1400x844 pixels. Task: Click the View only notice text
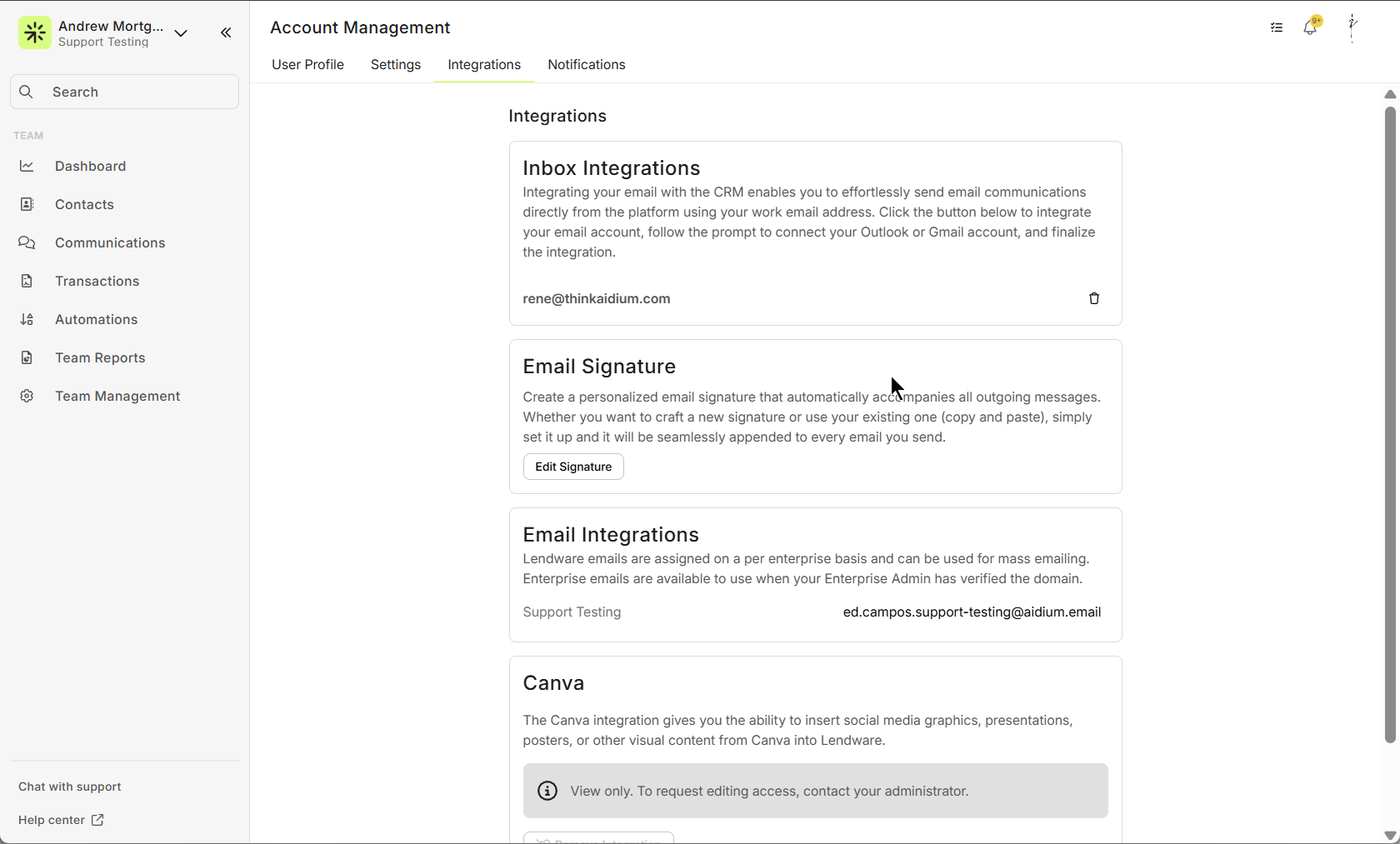point(769,791)
